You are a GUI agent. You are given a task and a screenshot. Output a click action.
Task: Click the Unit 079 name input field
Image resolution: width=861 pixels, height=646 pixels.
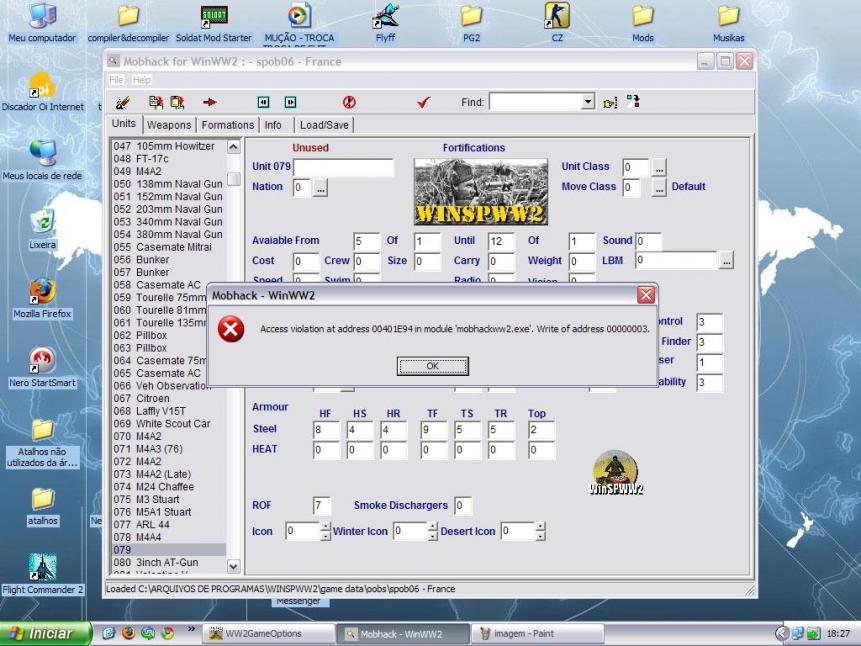[343, 167]
